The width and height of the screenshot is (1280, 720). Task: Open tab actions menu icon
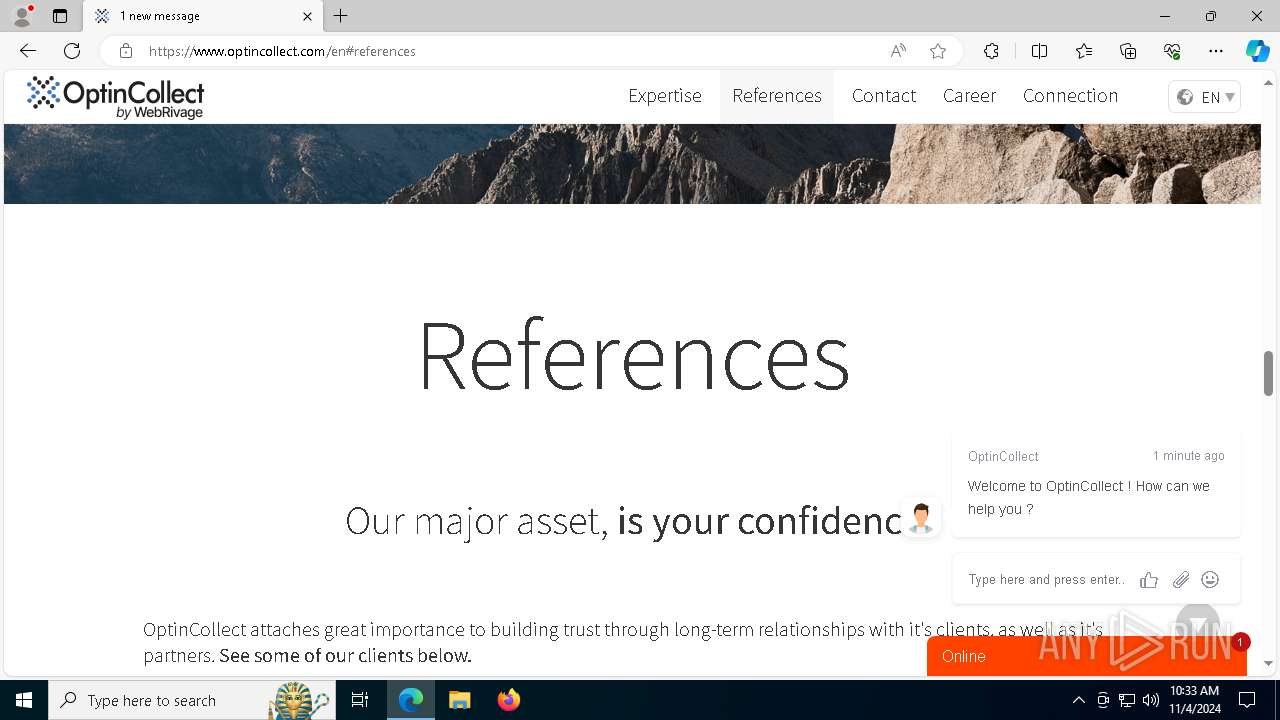click(60, 16)
